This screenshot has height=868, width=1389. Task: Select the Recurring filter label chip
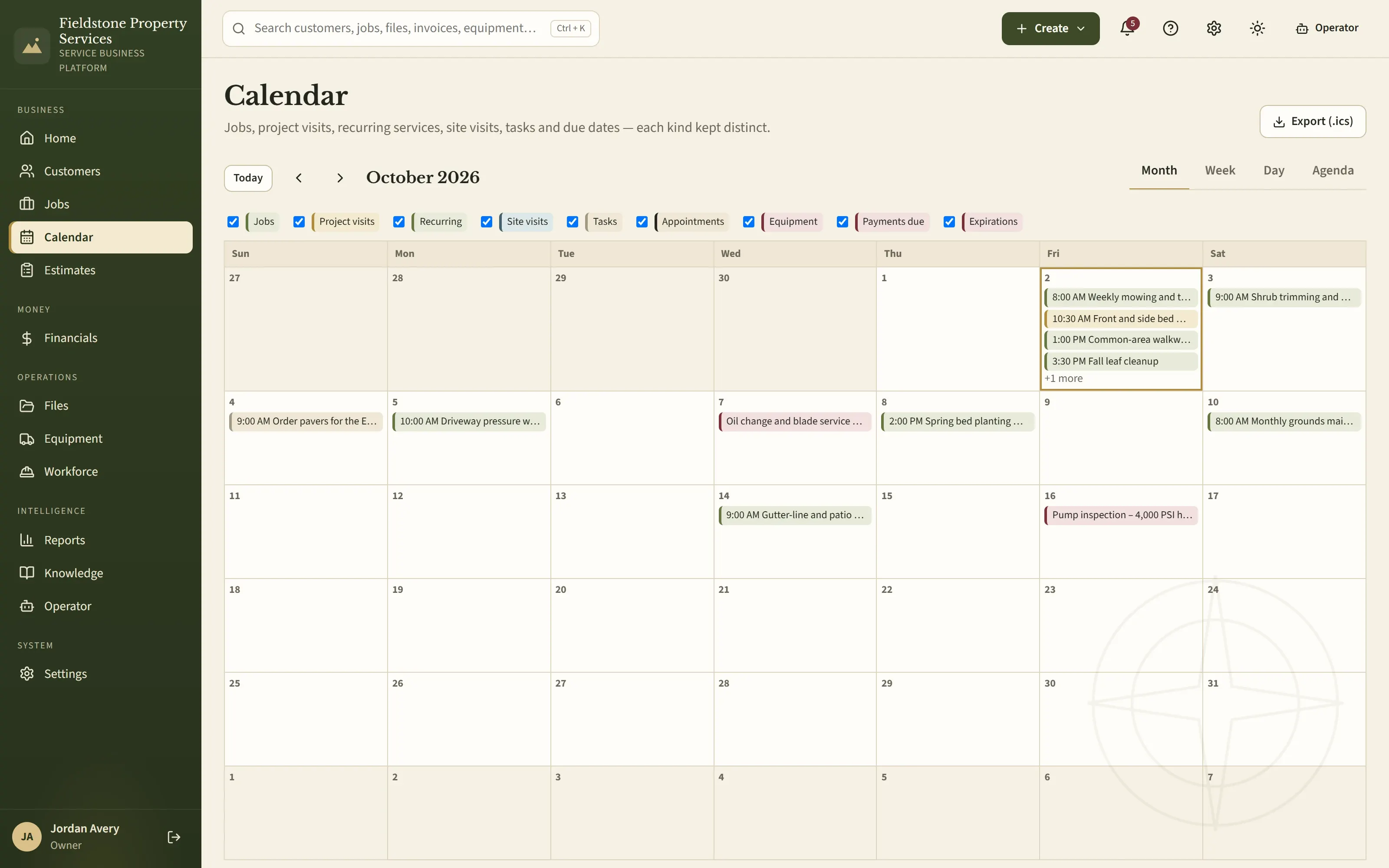tap(439, 222)
